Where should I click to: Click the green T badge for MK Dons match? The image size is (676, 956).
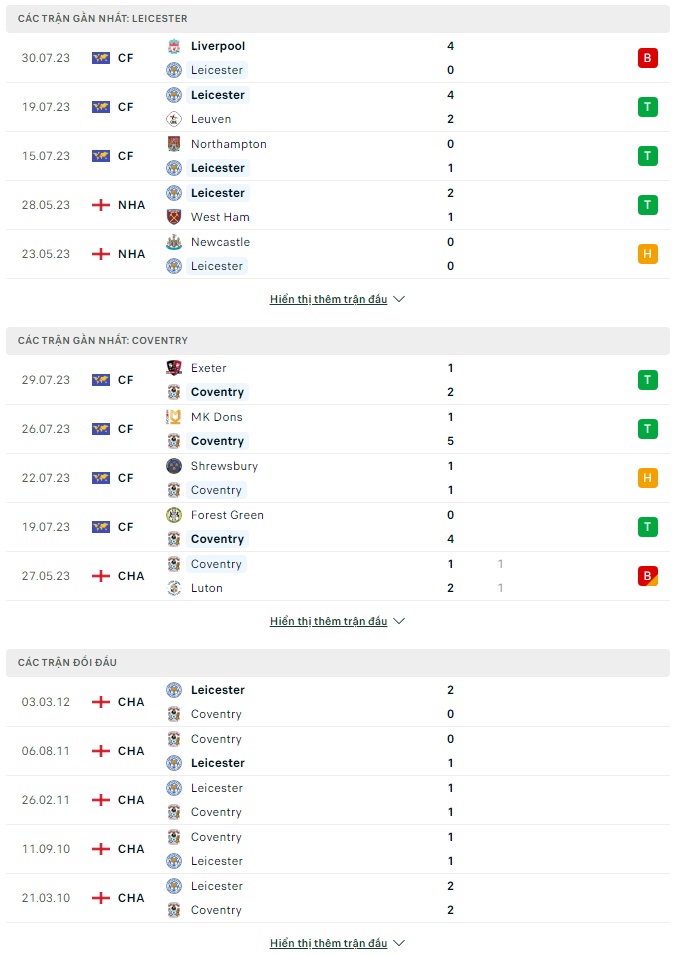click(647, 429)
